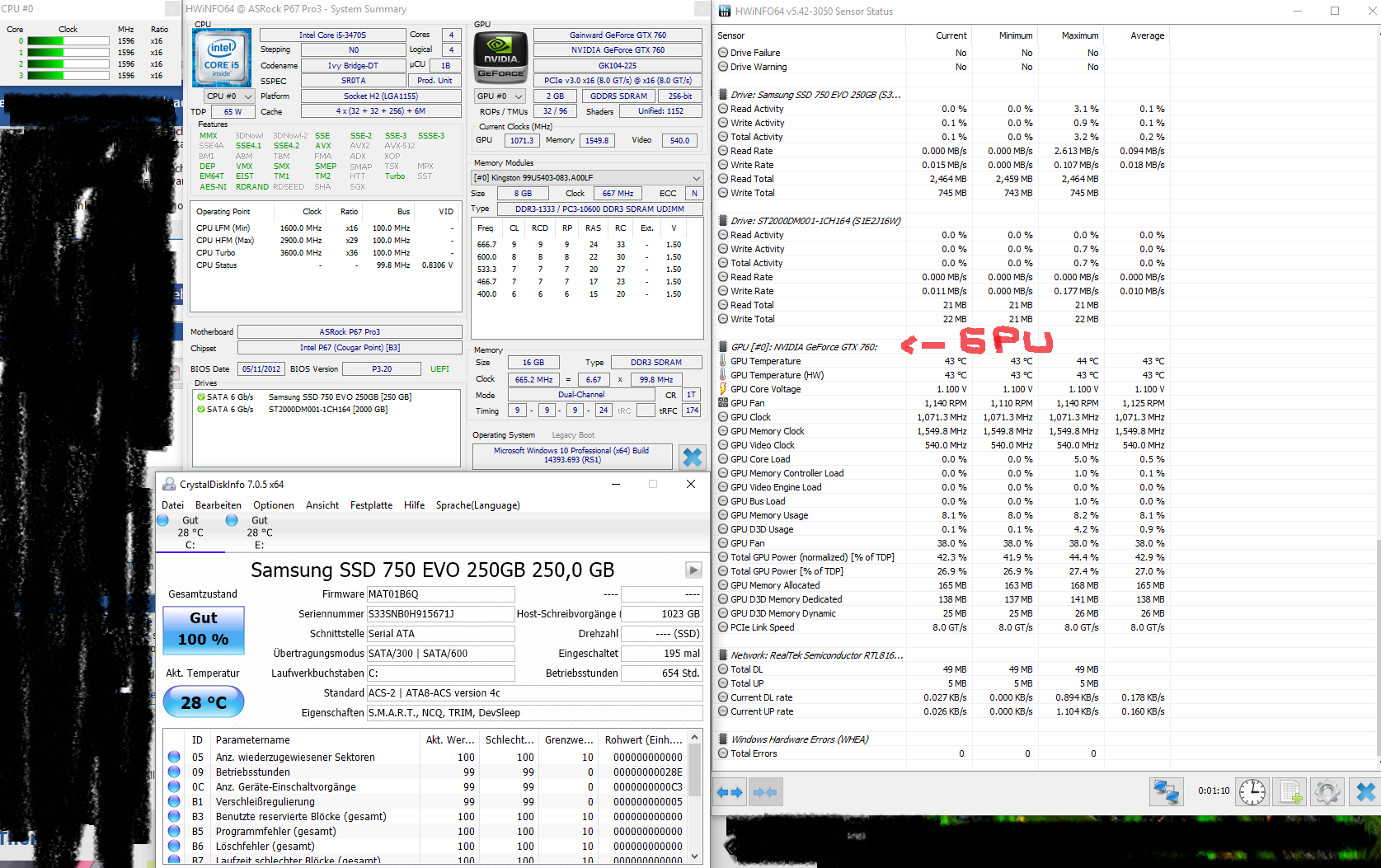
Task: Open the Sprache(Language) menu
Action: pos(478,505)
